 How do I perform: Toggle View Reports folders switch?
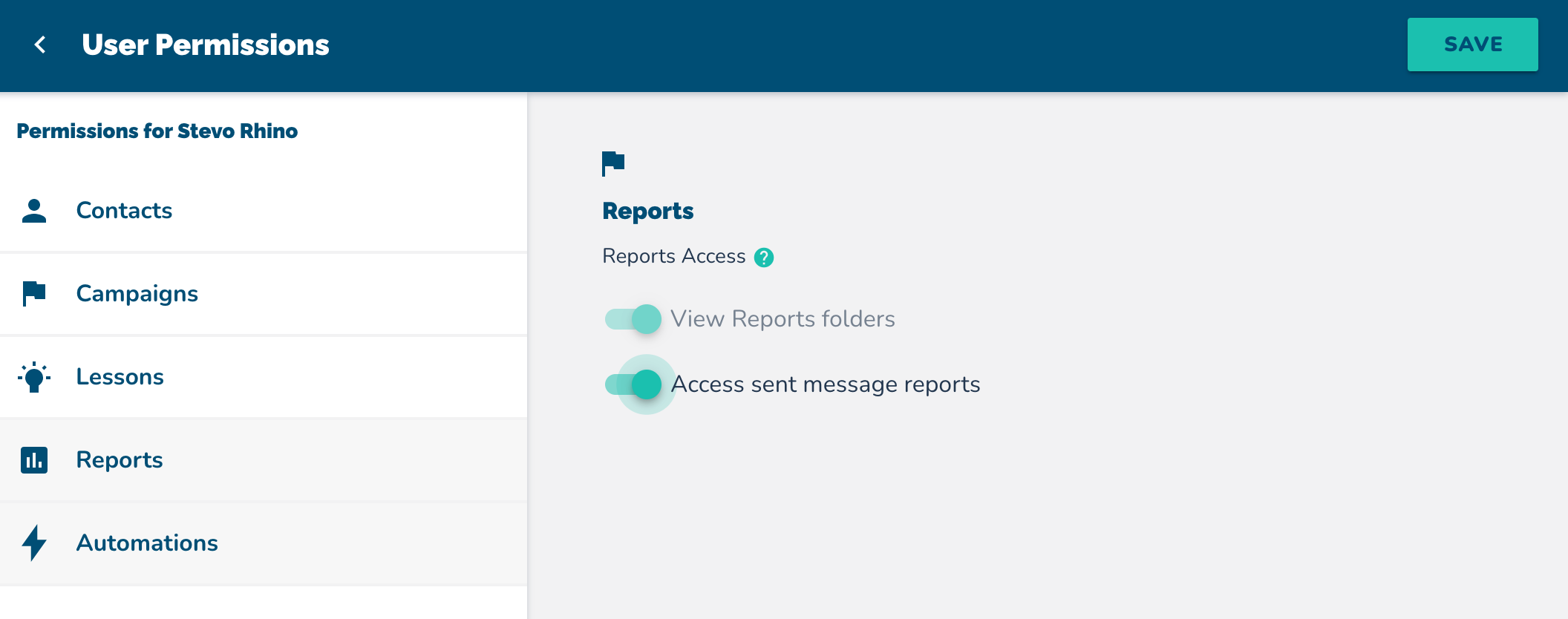633,319
